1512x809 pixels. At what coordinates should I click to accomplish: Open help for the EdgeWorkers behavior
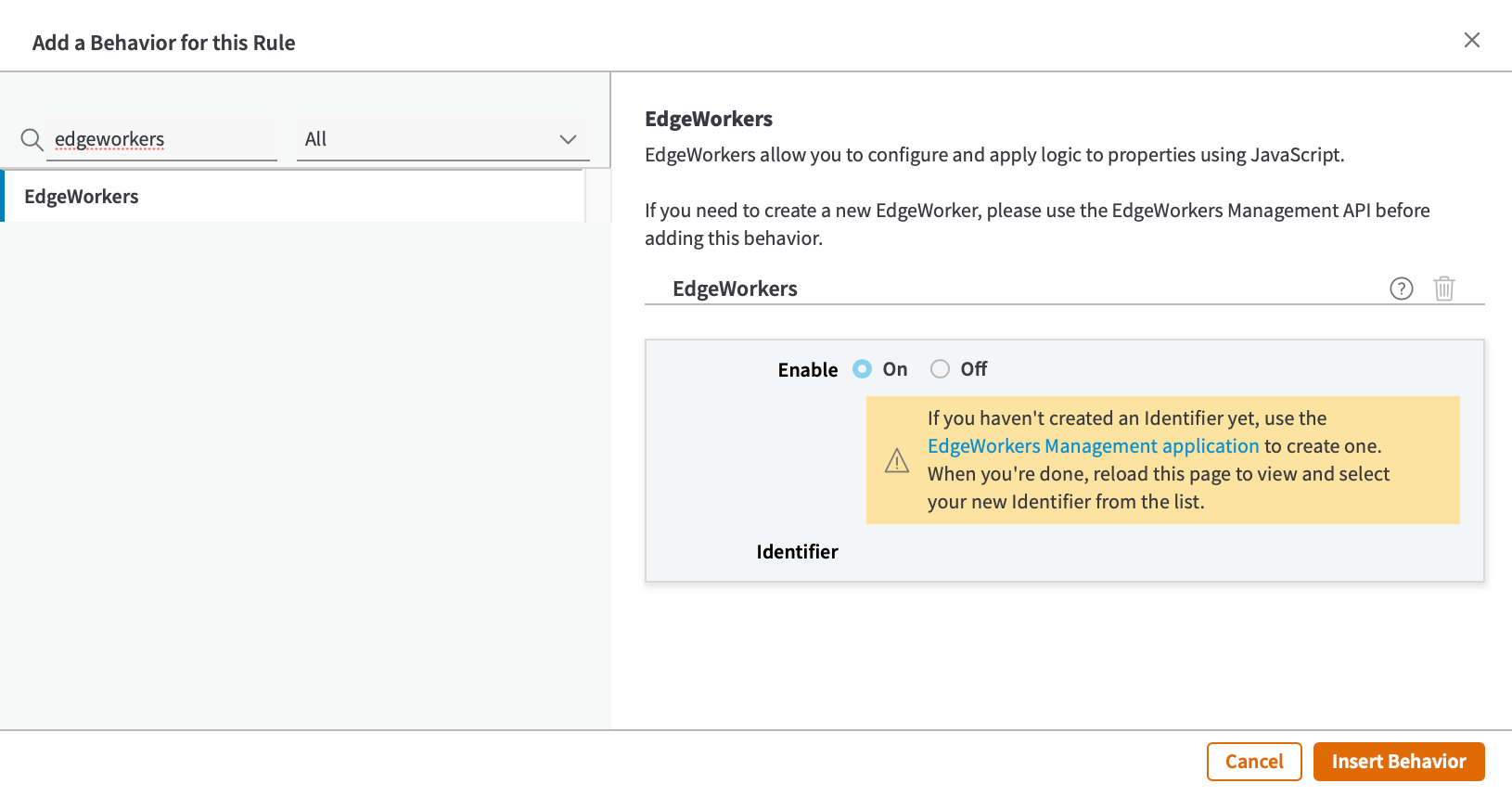tap(1401, 289)
